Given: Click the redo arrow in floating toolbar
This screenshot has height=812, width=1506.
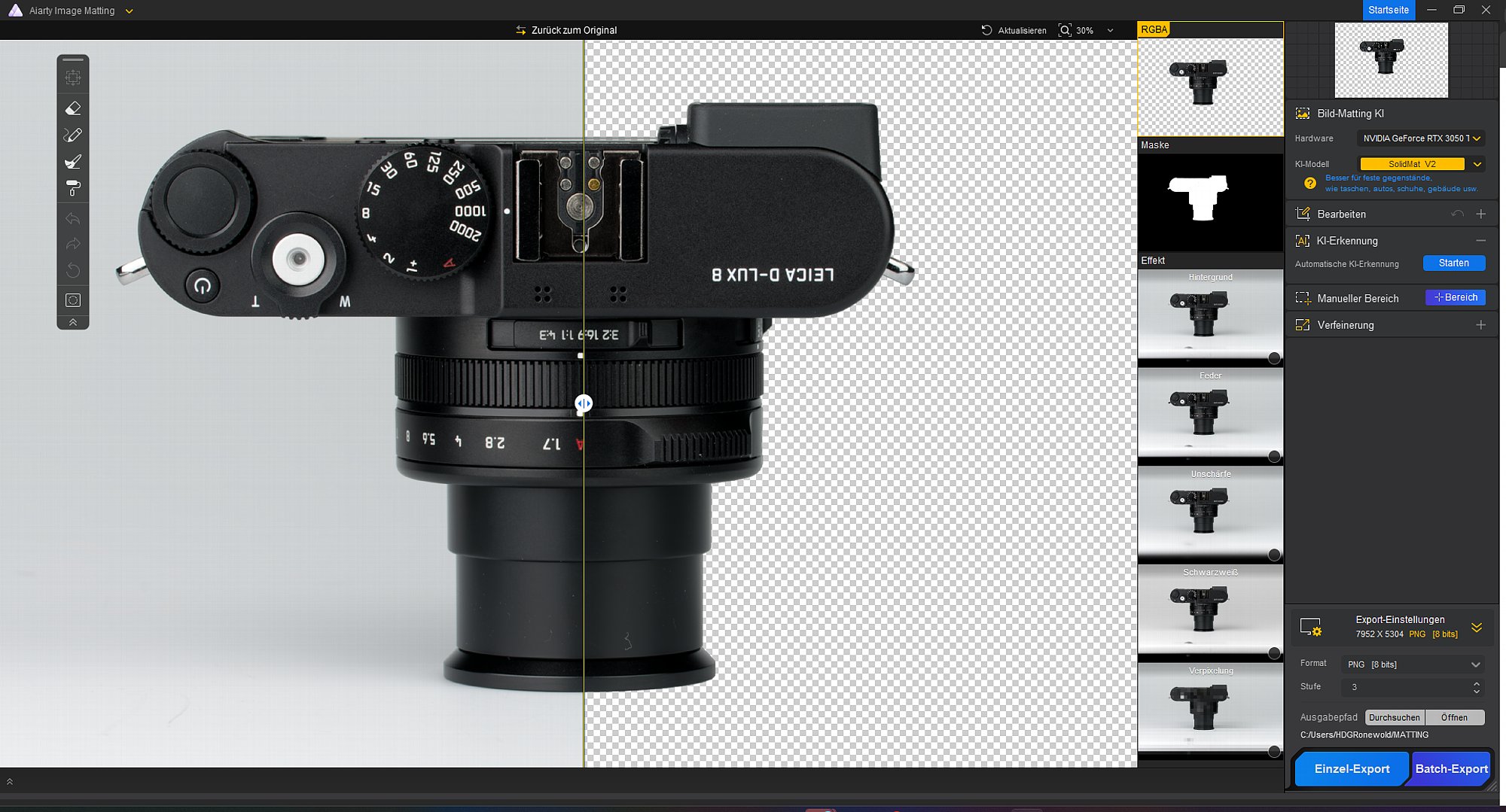Looking at the screenshot, I should tap(73, 244).
